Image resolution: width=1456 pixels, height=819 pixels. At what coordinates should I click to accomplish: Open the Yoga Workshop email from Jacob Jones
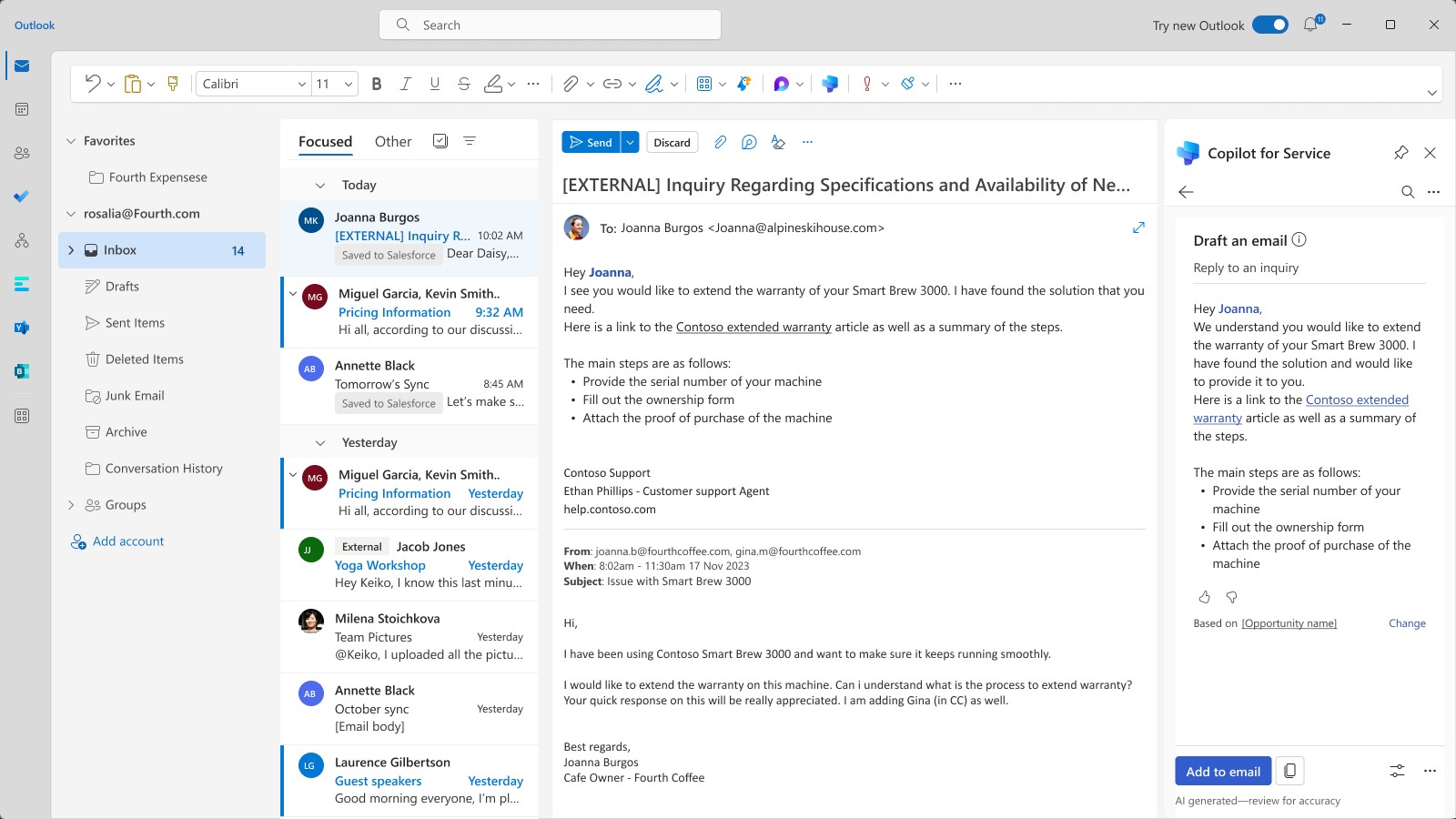(x=409, y=565)
